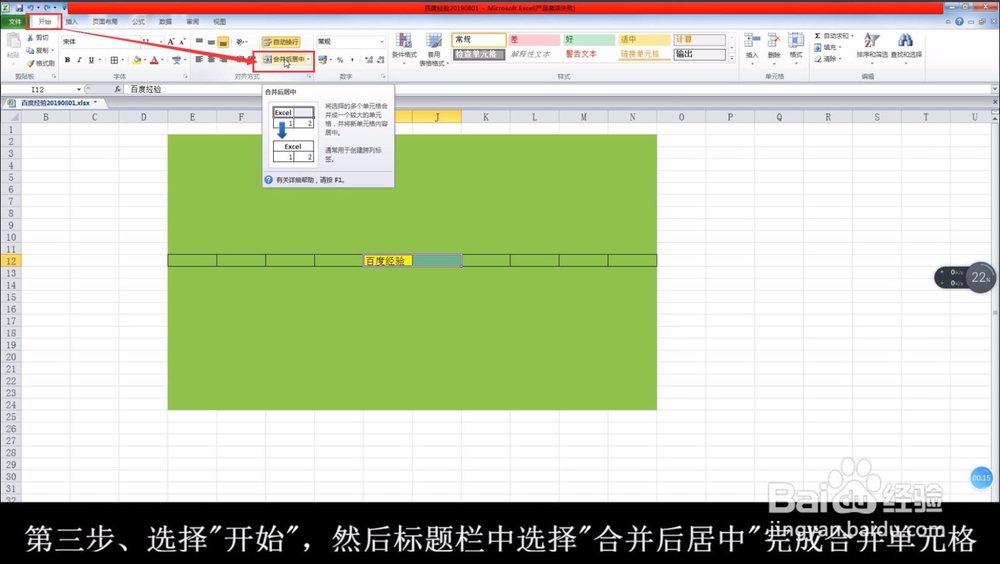
Task: Switch to Data (数据) tab
Action: [x=165, y=22]
